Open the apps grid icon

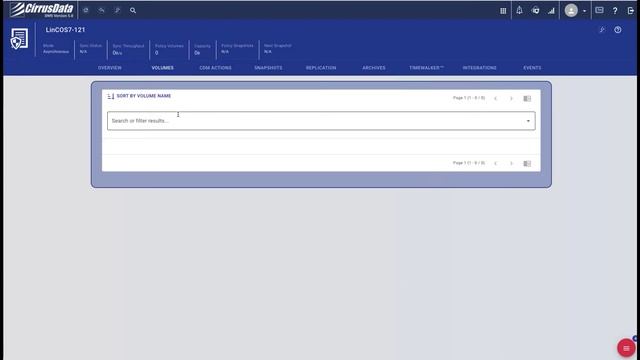pos(503,11)
